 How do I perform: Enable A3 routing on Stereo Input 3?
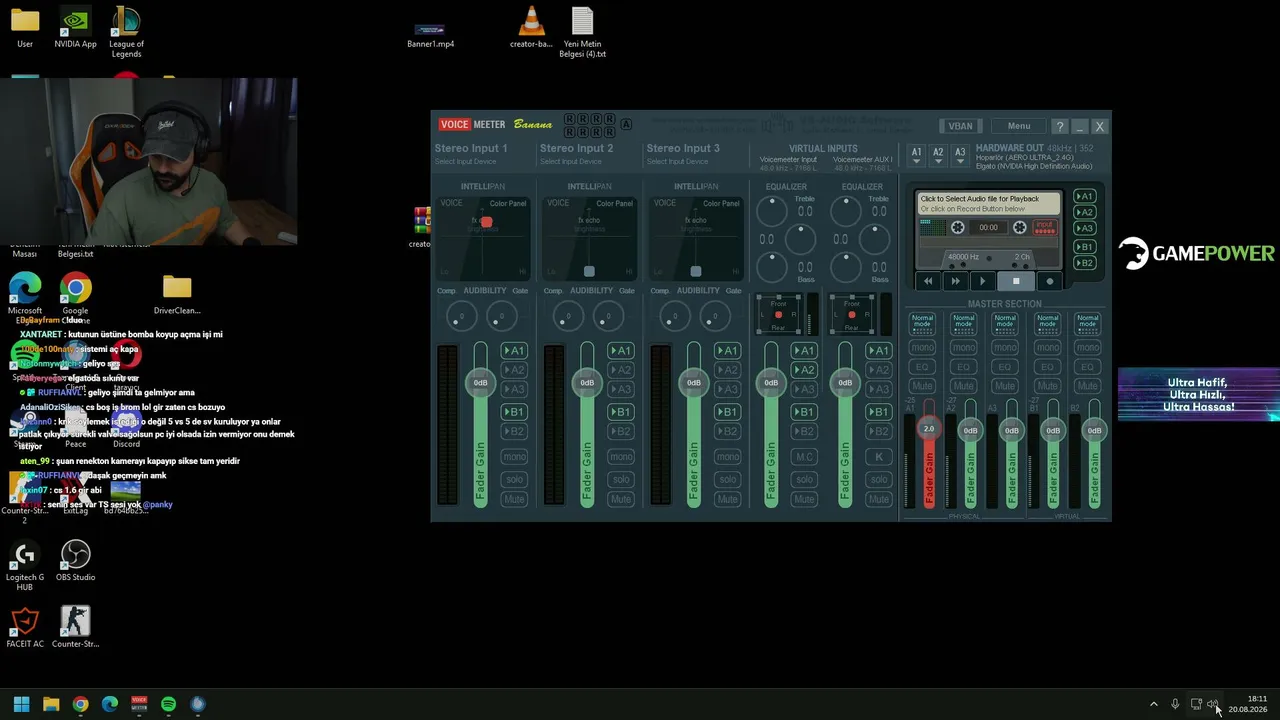(x=727, y=389)
